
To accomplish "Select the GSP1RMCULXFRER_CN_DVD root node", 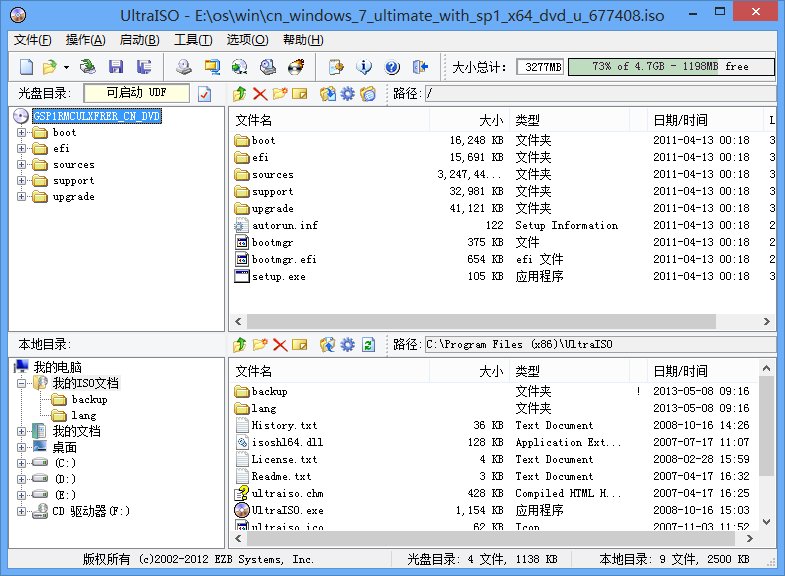I will [x=97, y=116].
